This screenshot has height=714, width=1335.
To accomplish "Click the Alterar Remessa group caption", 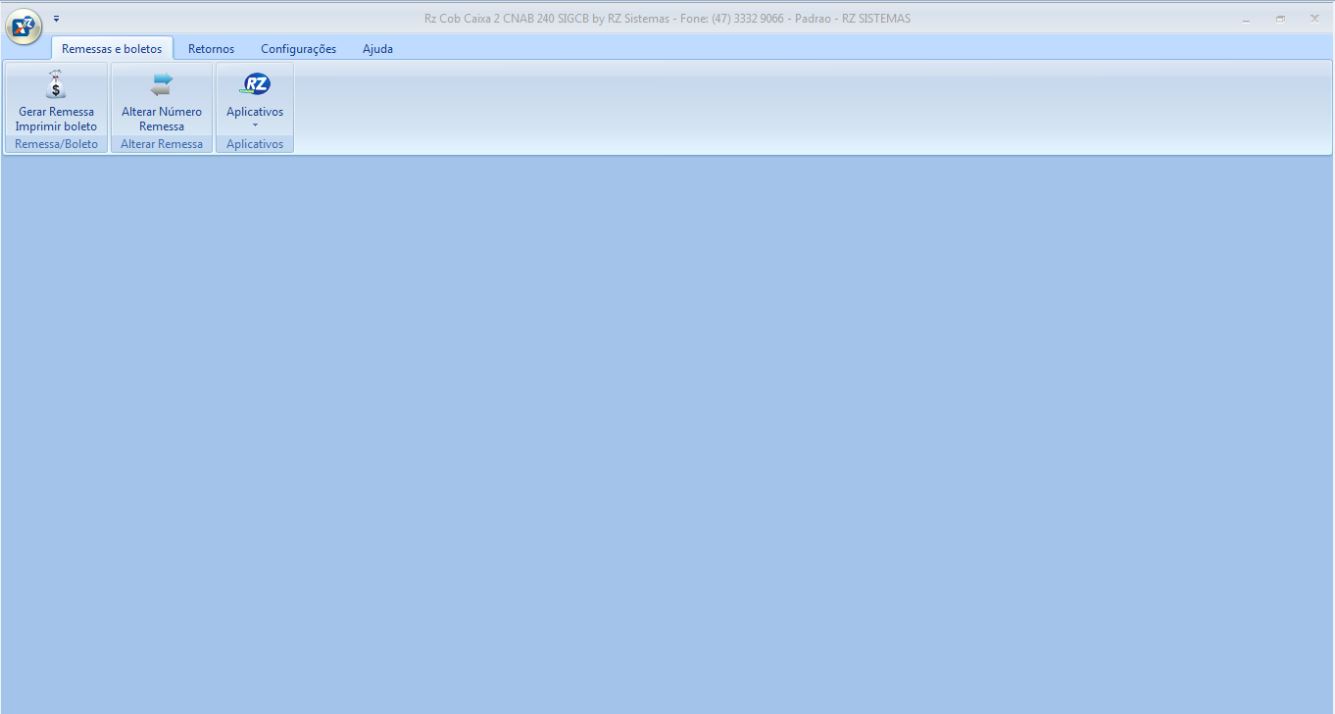I will [161, 145].
